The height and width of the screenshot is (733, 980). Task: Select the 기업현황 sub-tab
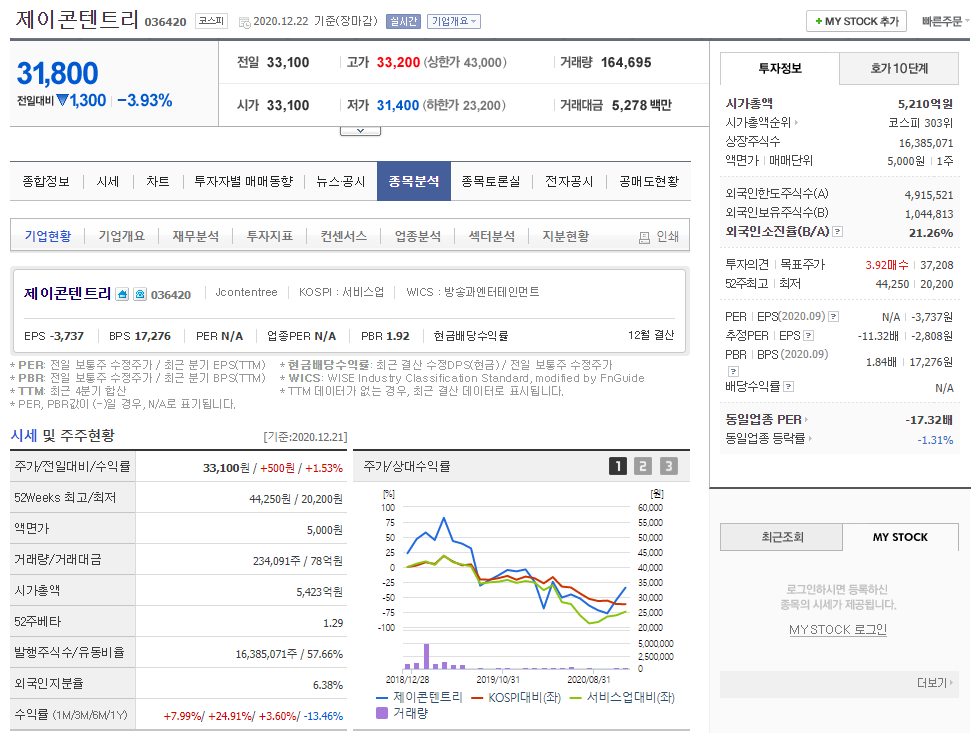48,236
